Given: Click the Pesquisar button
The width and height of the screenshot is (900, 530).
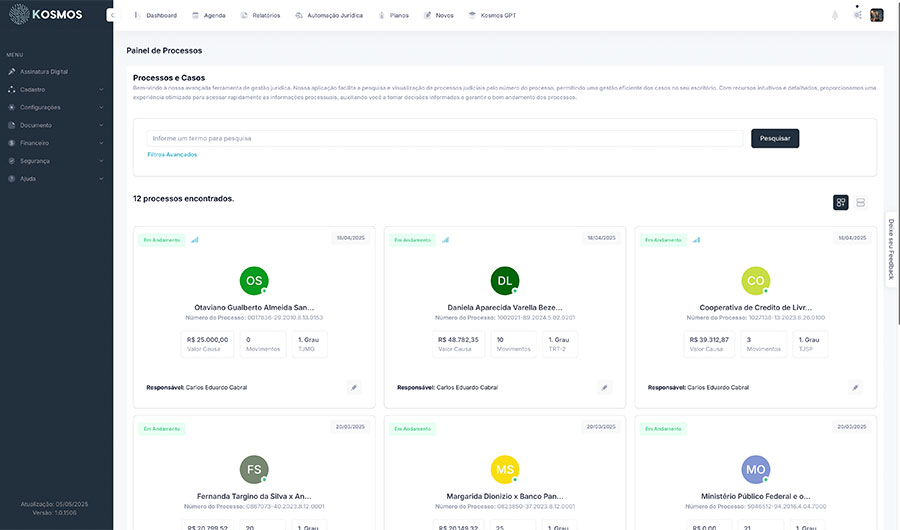Looking at the screenshot, I should click(x=775, y=138).
